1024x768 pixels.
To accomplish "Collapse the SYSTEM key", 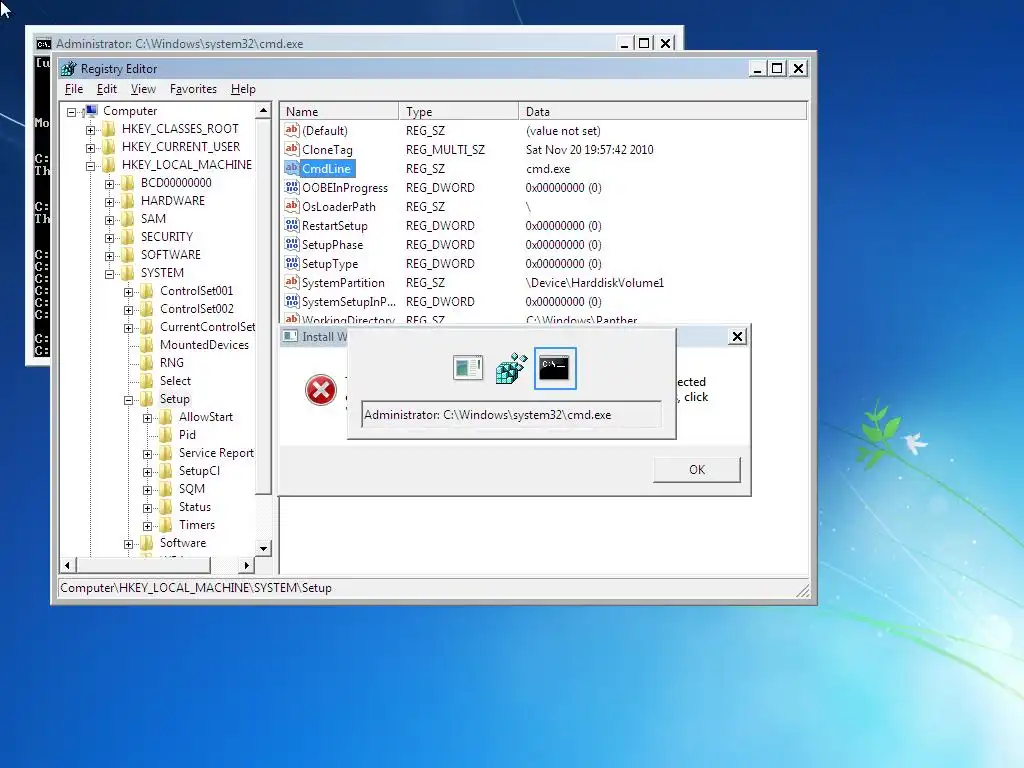I will (110, 274).
